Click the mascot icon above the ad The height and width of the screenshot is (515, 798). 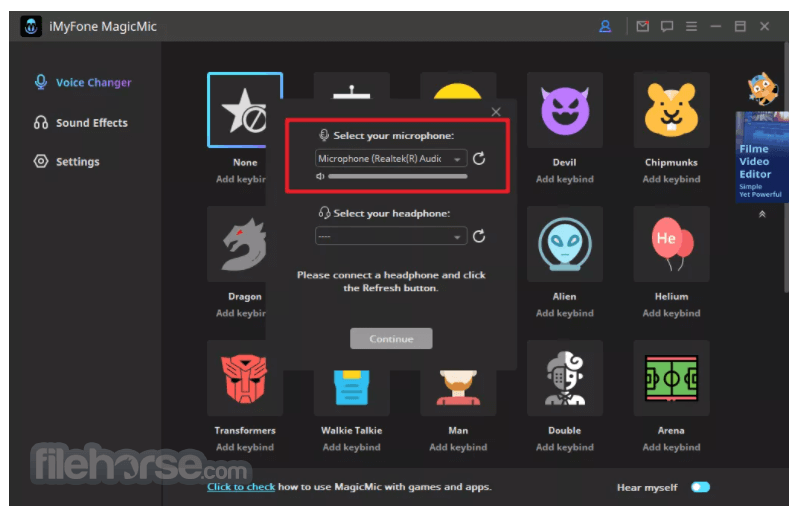click(x=762, y=89)
